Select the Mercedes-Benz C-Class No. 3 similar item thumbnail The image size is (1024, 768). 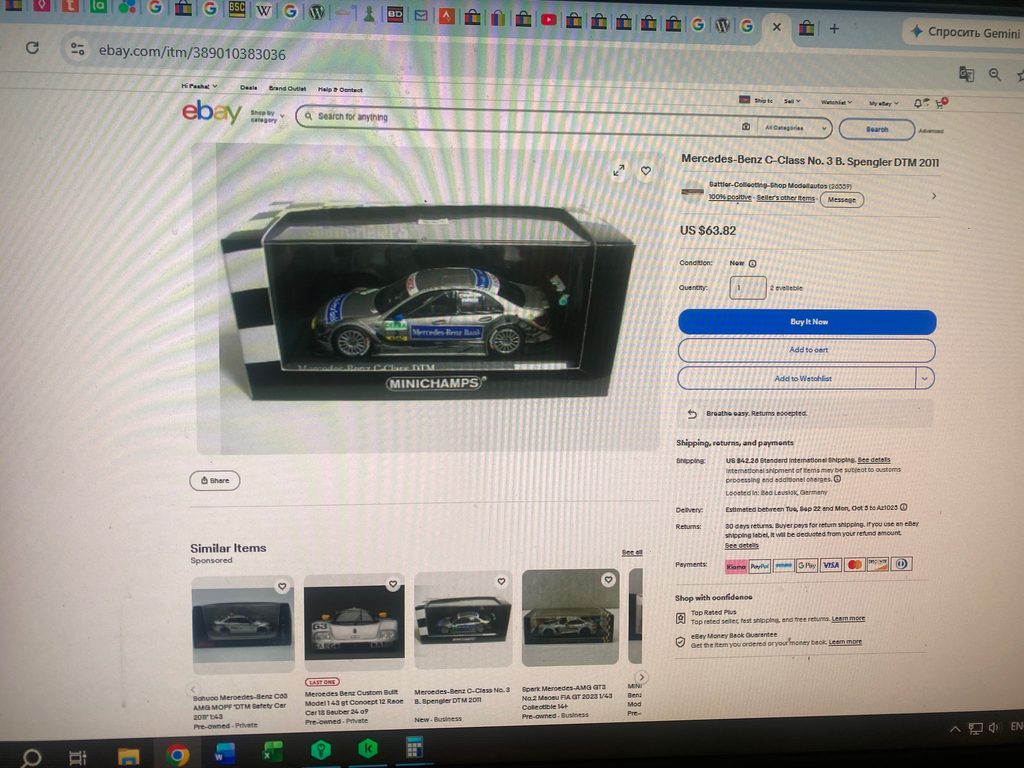pos(463,619)
